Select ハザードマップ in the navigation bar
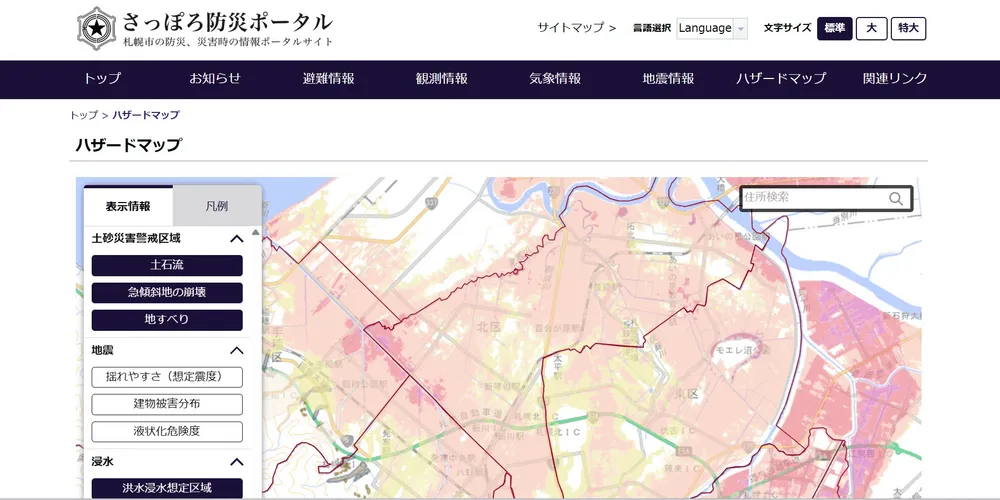 tap(781, 79)
